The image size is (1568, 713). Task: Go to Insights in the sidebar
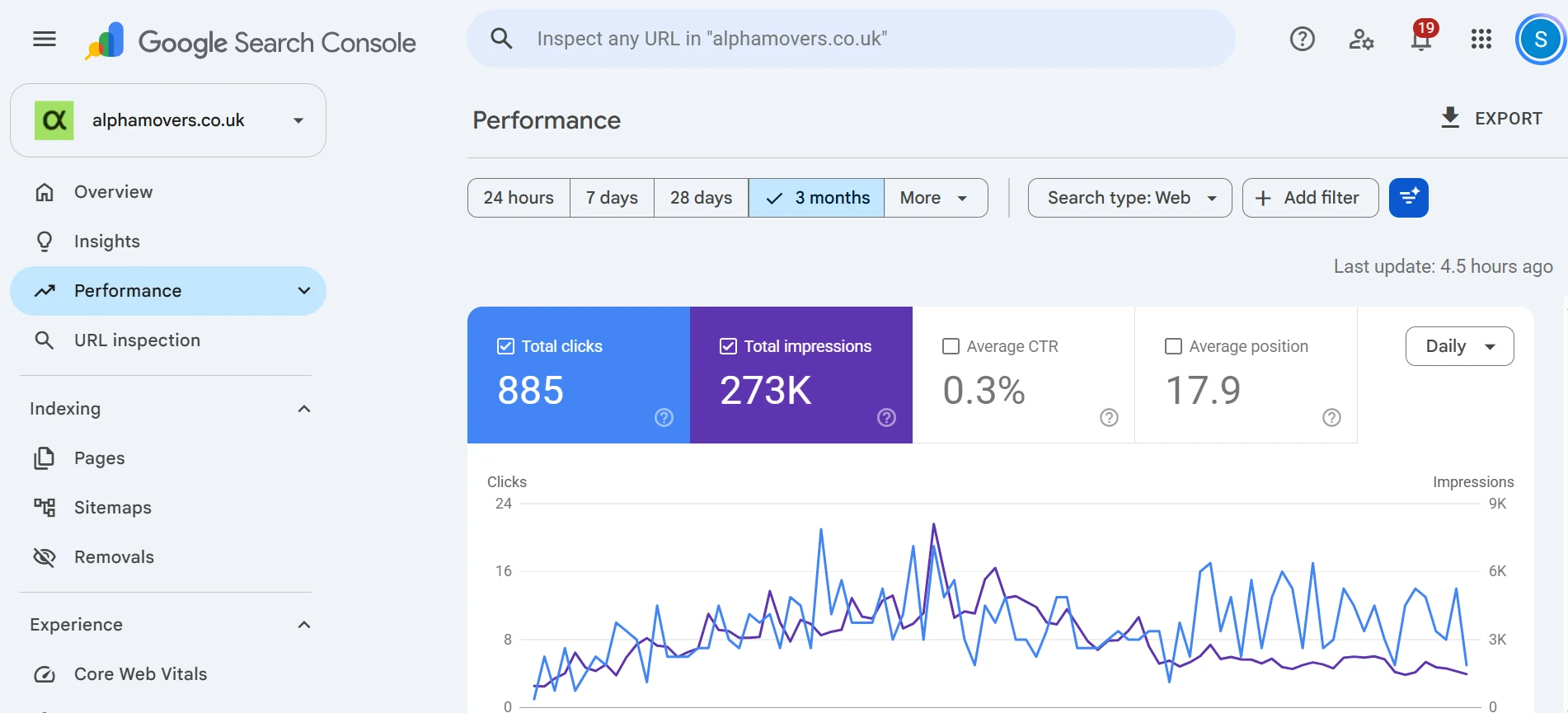tap(168, 242)
